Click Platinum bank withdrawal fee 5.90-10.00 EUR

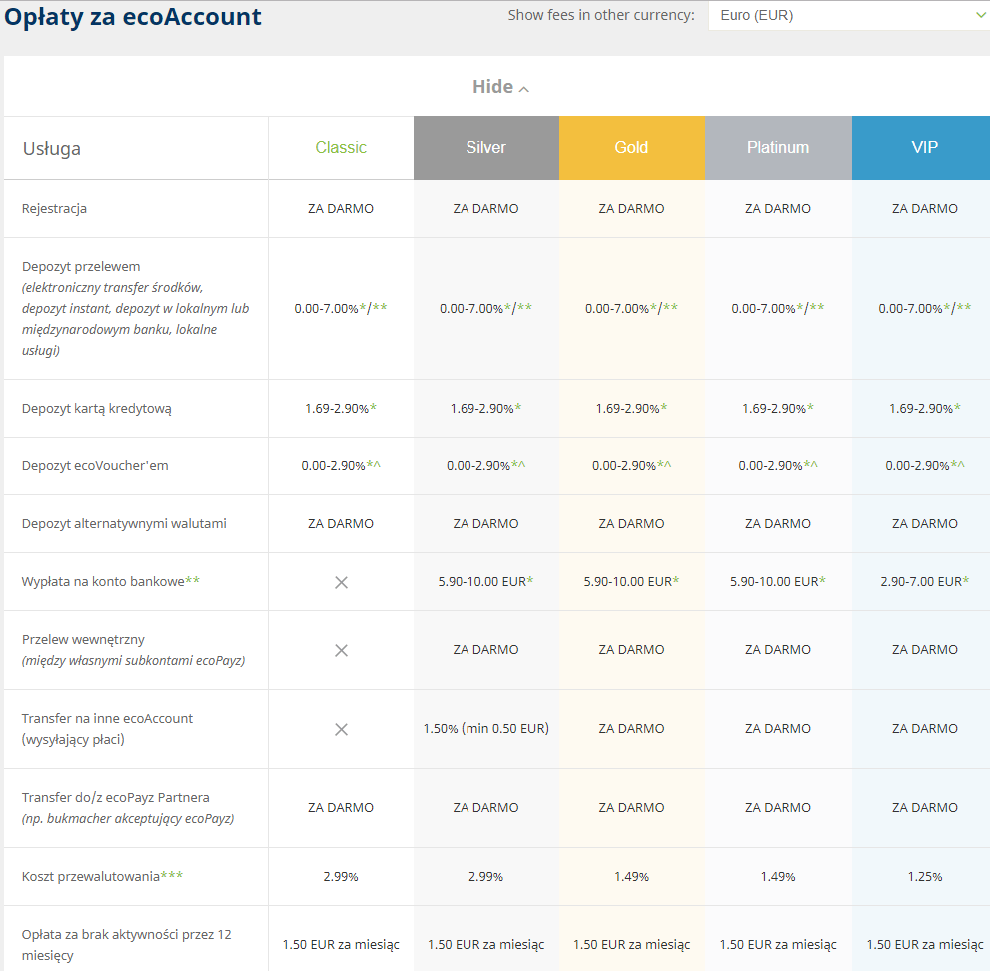pos(778,581)
